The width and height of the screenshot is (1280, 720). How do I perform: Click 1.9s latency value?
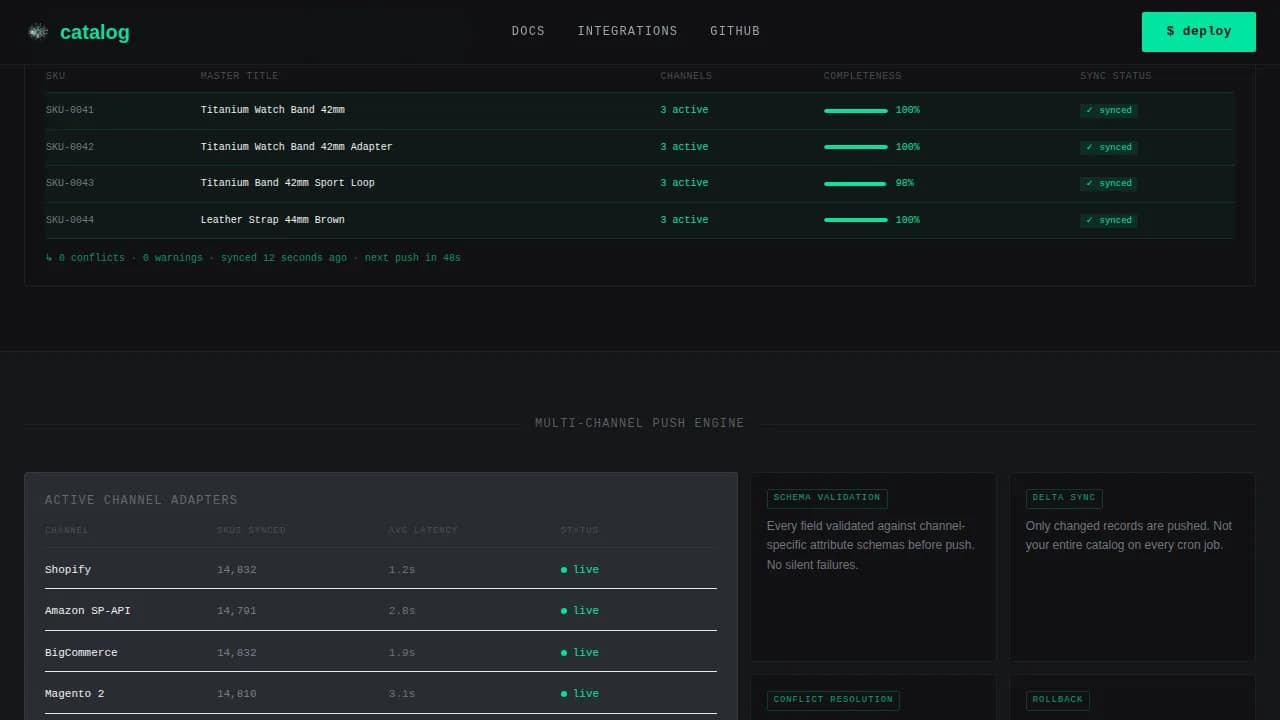click(402, 652)
